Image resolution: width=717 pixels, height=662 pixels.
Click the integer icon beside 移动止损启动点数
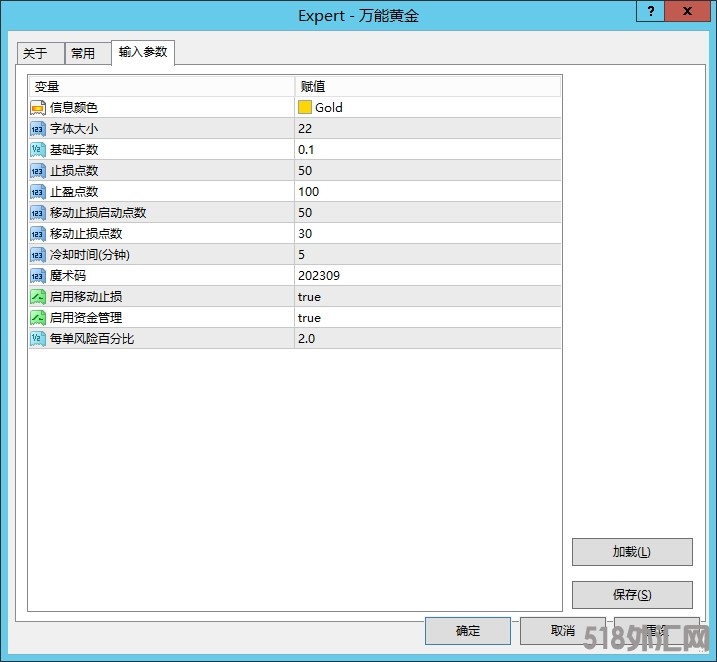[38, 213]
